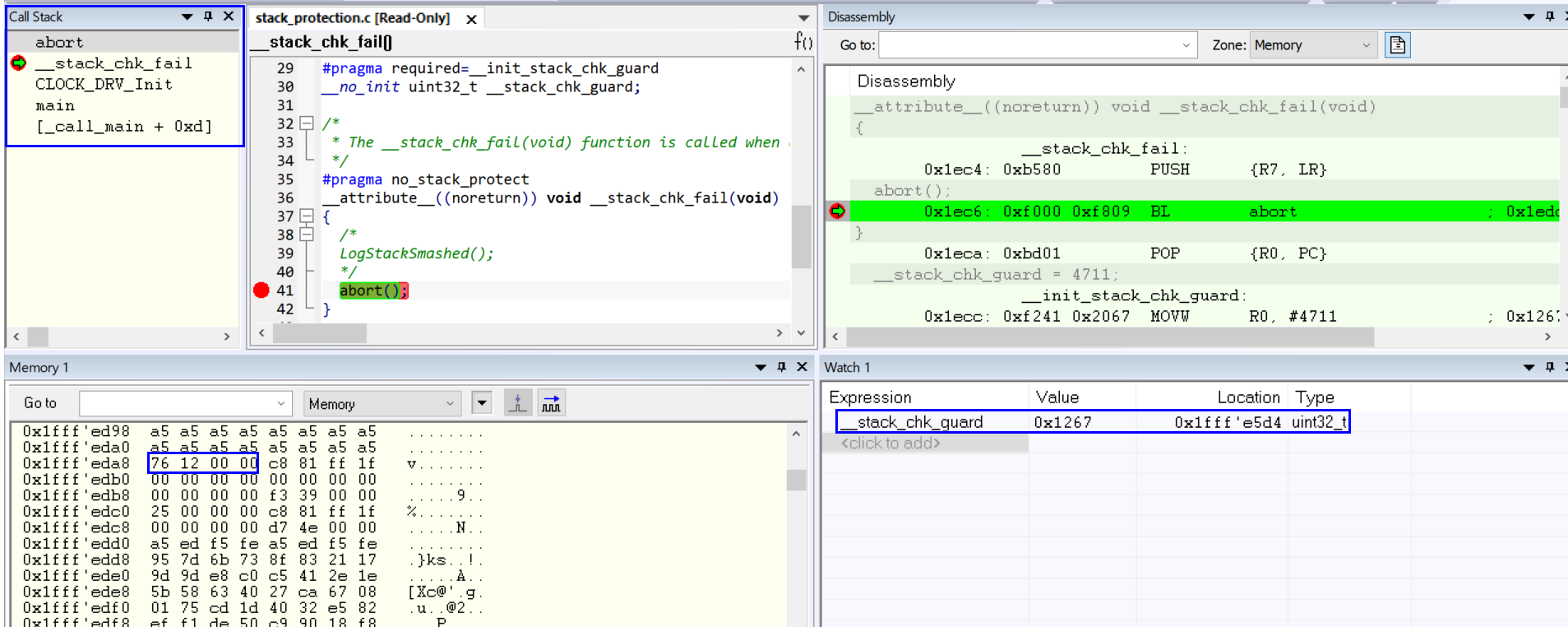The width and height of the screenshot is (1568, 627).
Task: Pin the Watch 1 panel
Action: pyautogui.click(x=1550, y=367)
